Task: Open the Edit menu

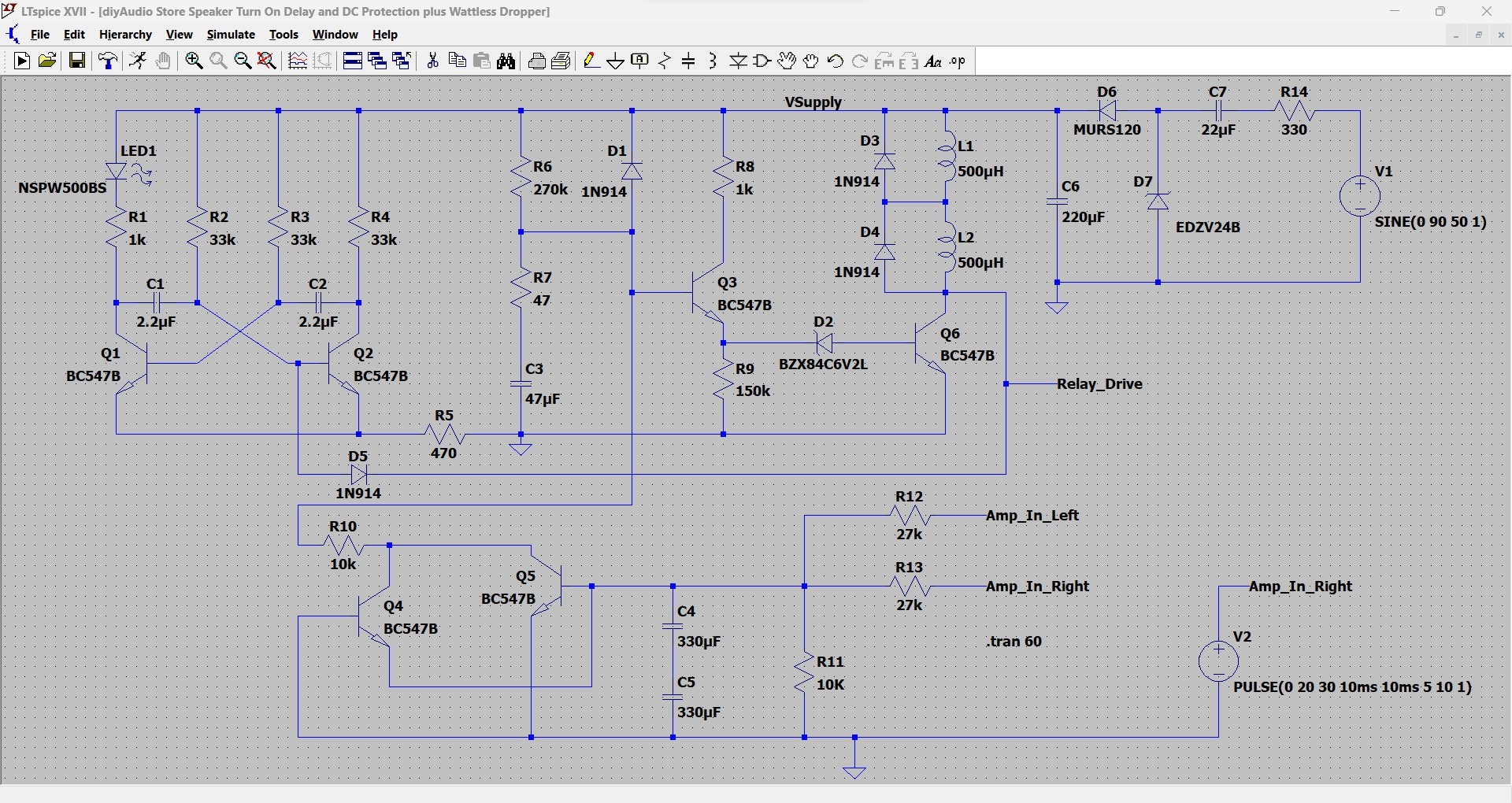Action: [x=74, y=35]
